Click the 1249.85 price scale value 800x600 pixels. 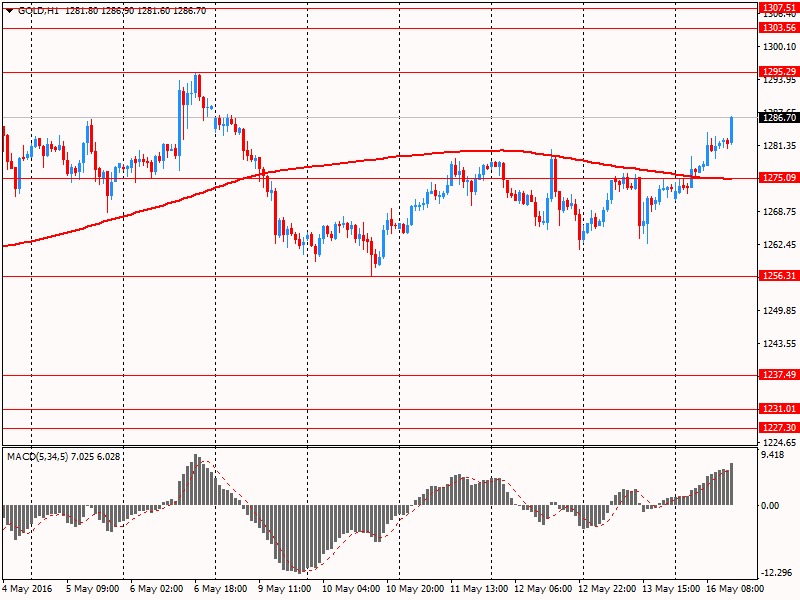[779, 311]
